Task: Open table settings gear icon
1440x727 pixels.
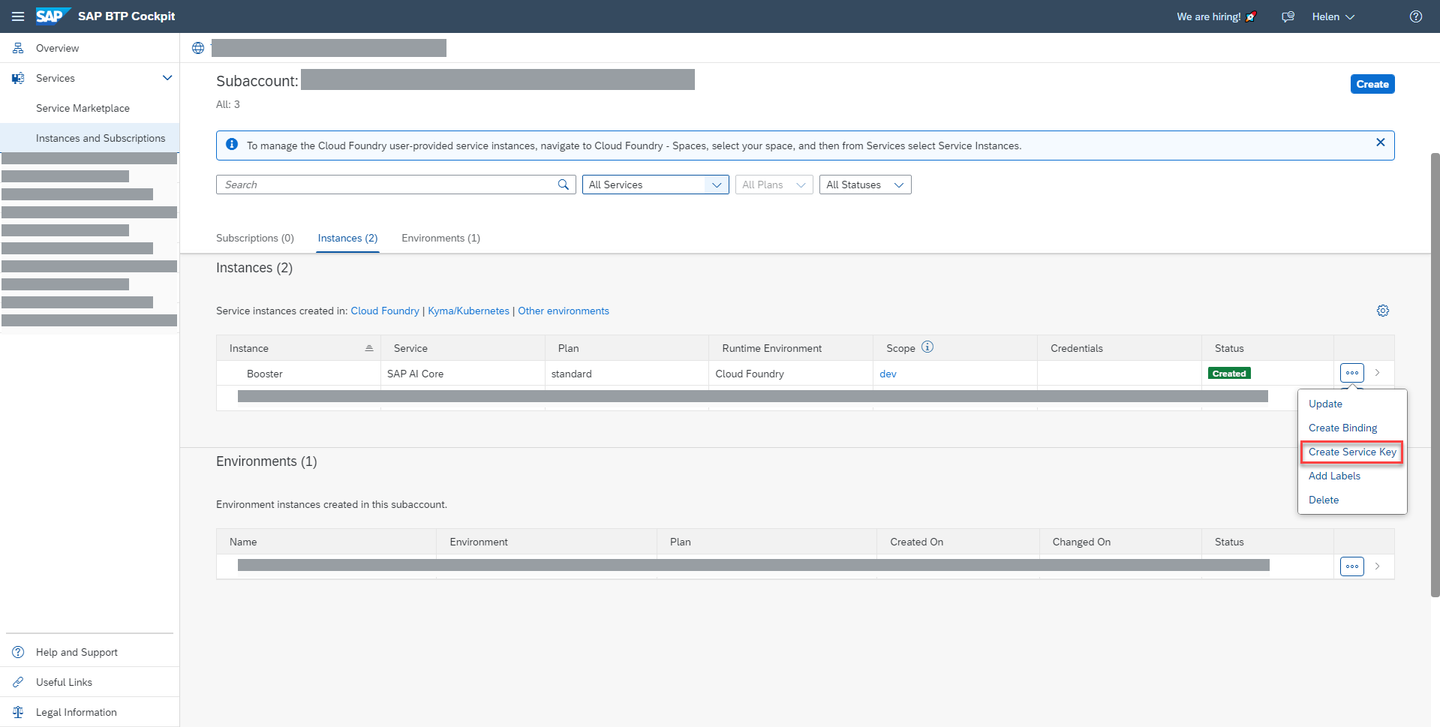Action: click(x=1383, y=311)
